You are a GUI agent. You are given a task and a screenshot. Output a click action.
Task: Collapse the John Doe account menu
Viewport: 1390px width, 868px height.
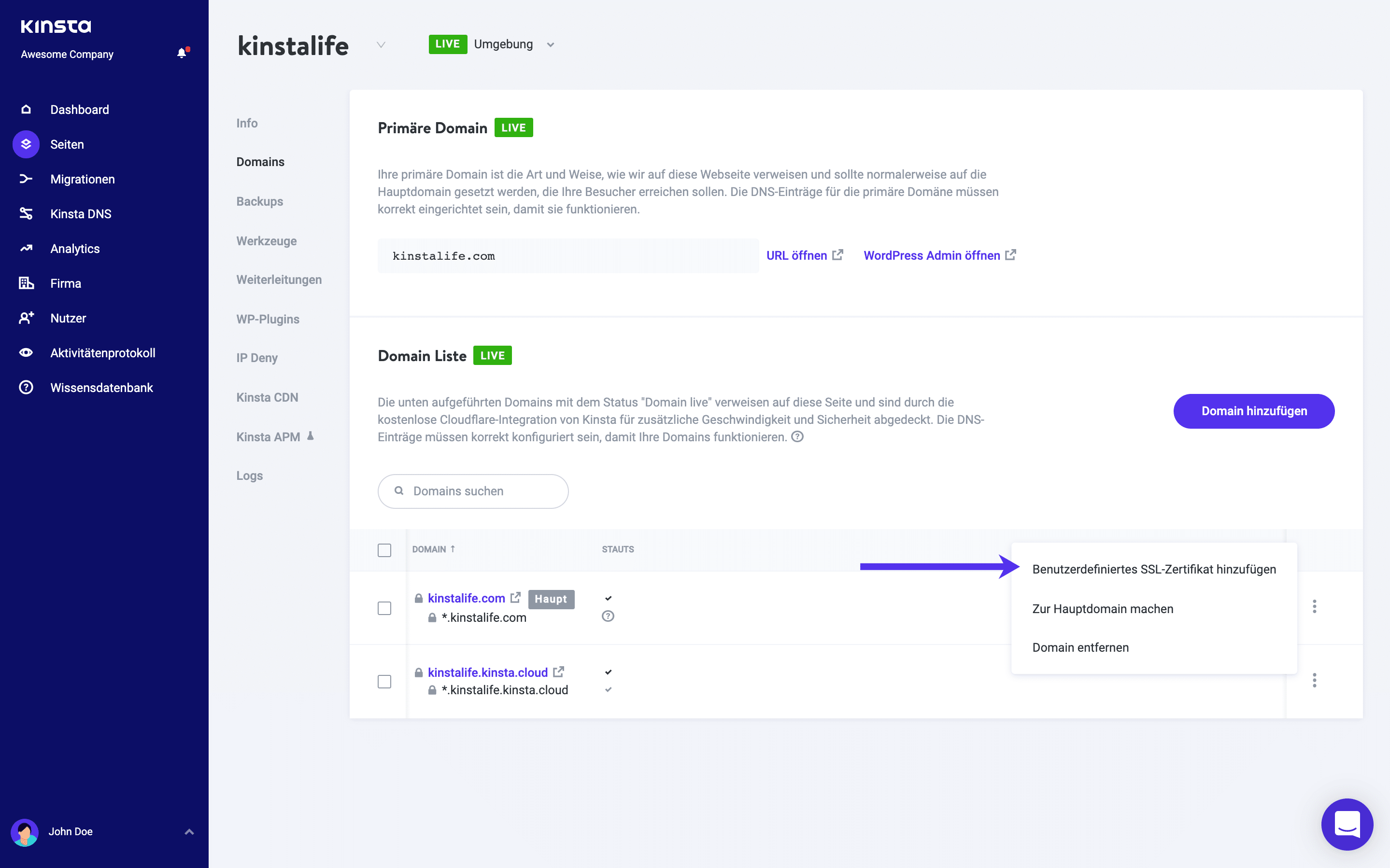coord(189,831)
